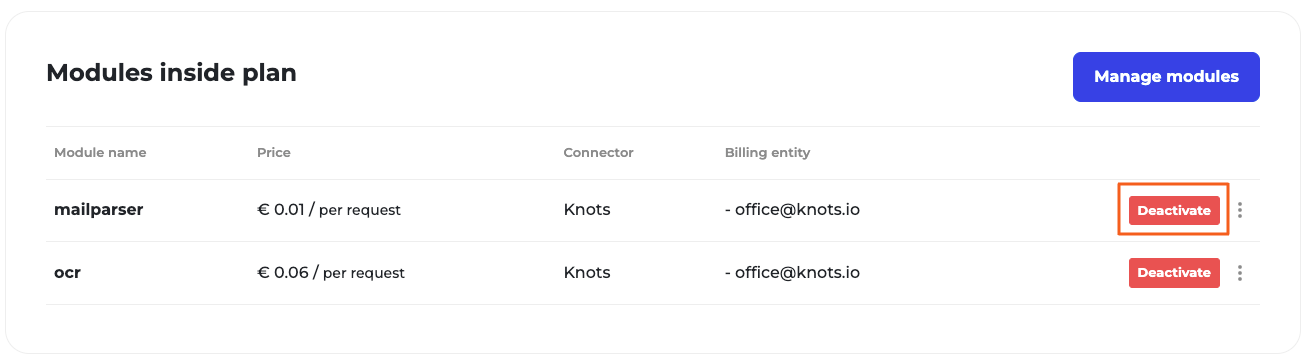Click the Knots connector in ocr row

(x=587, y=272)
